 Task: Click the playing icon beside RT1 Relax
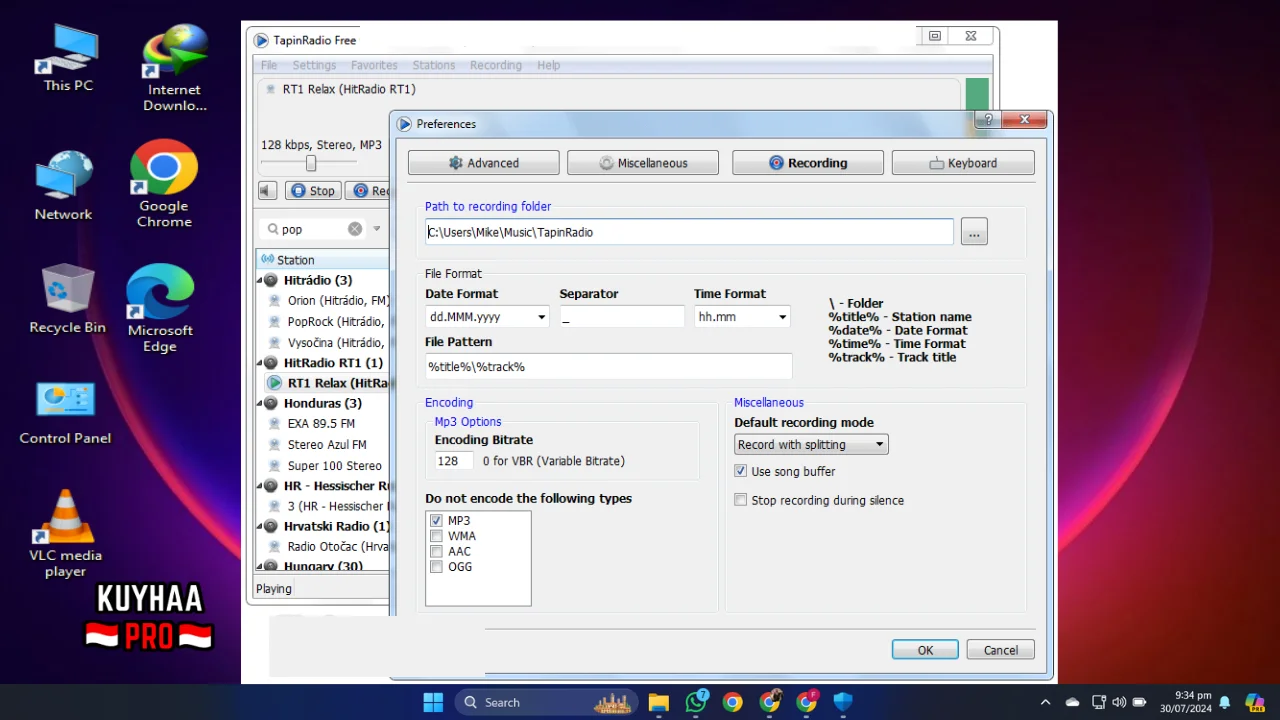[x=274, y=383]
